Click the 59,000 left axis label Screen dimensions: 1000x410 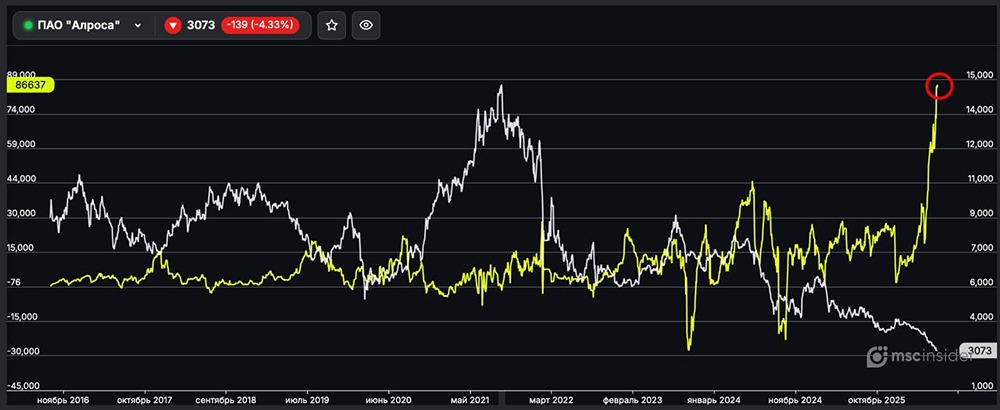tap(21, 145)
